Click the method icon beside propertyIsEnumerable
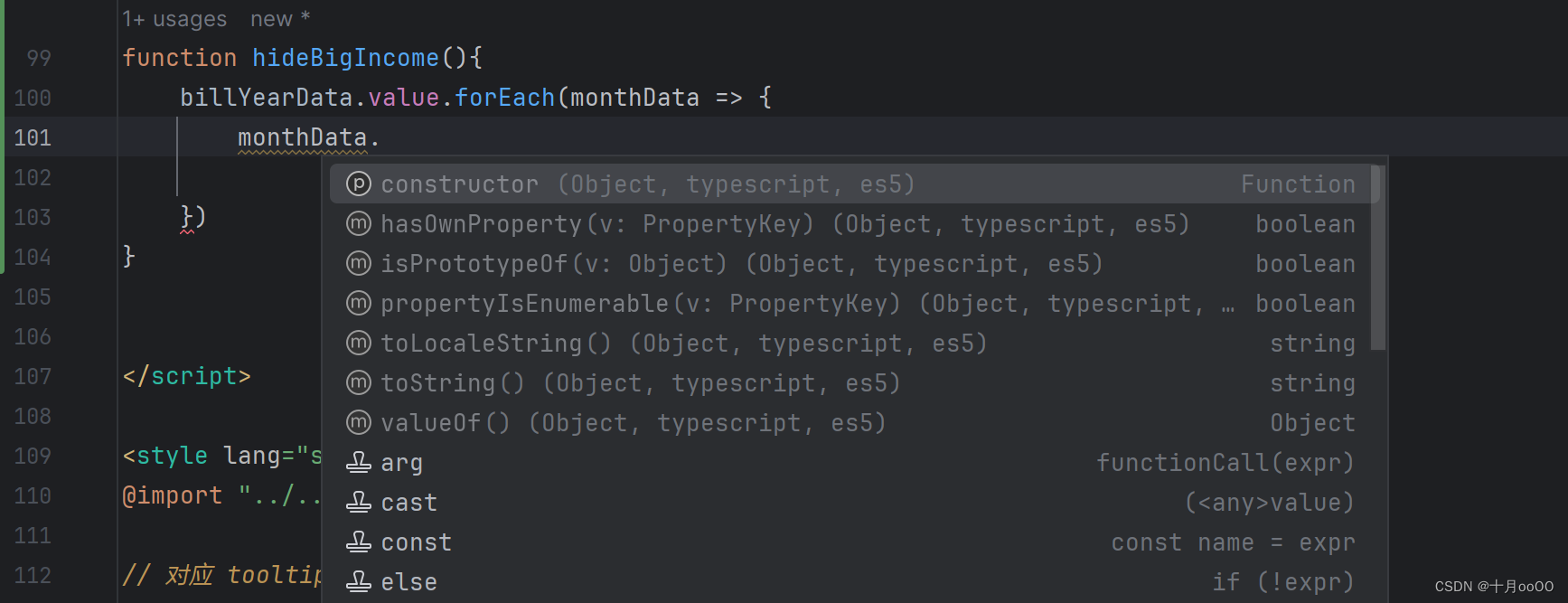Screen dimensions: 1568x603 pyautogui.click(x=359, y=304)
